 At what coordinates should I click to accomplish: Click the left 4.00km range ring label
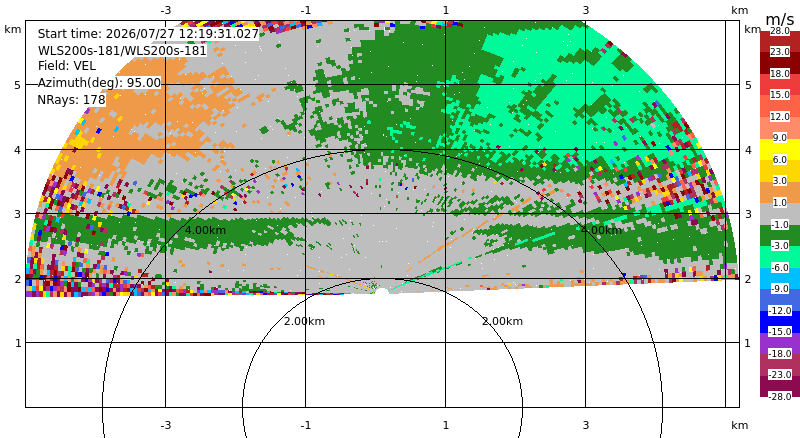point(205,230)
